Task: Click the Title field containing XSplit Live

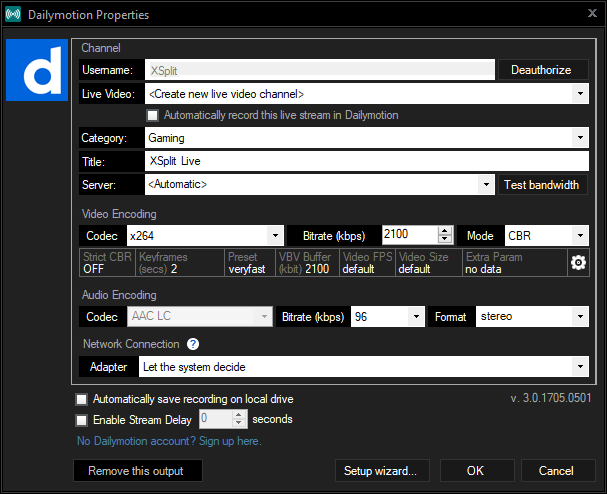Action: coord(367,161)
